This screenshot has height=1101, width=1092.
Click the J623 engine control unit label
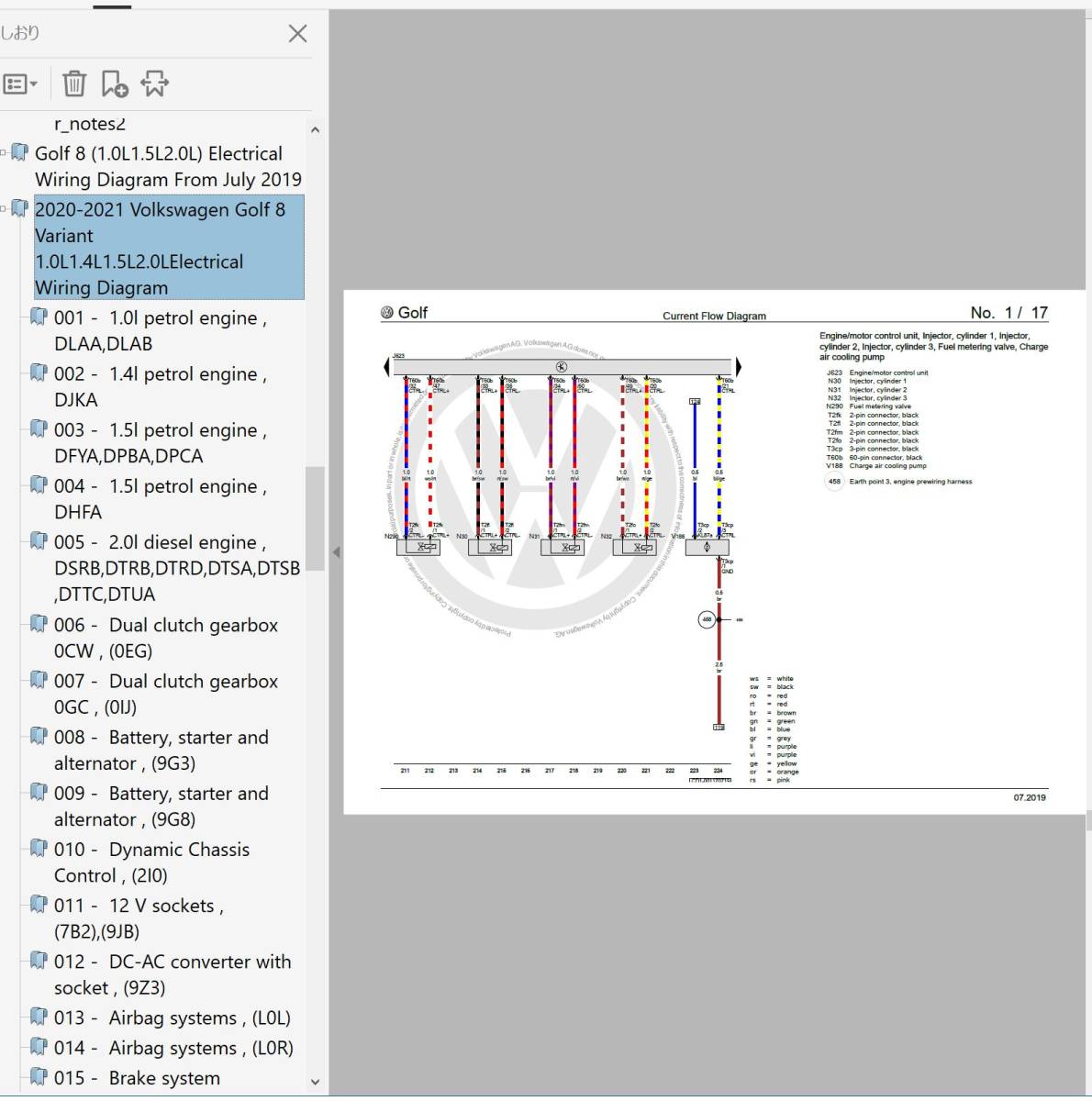(398, 356)
